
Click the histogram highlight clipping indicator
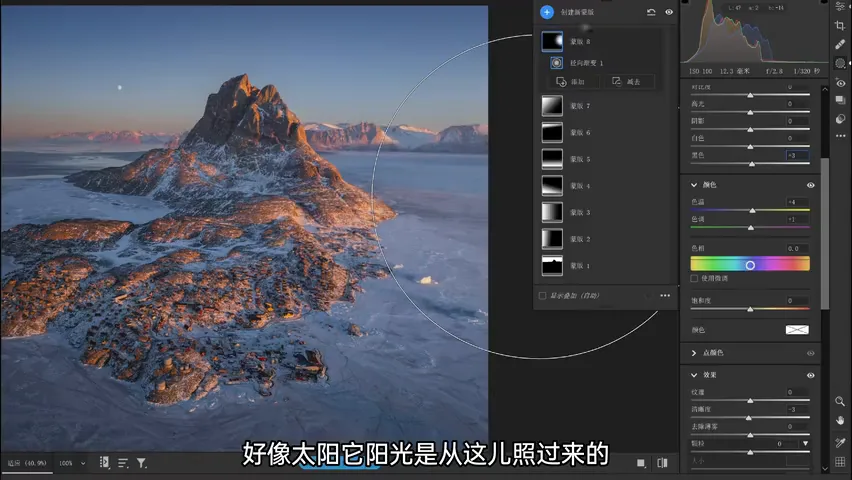[x=825, y=2]
